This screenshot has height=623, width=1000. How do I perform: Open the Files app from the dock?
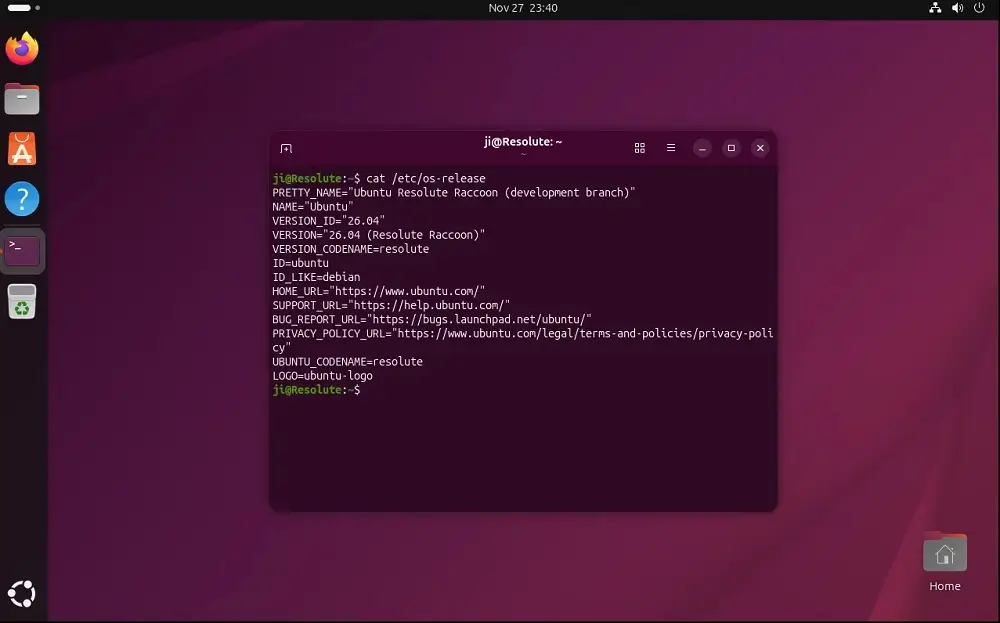pos(21,98)
